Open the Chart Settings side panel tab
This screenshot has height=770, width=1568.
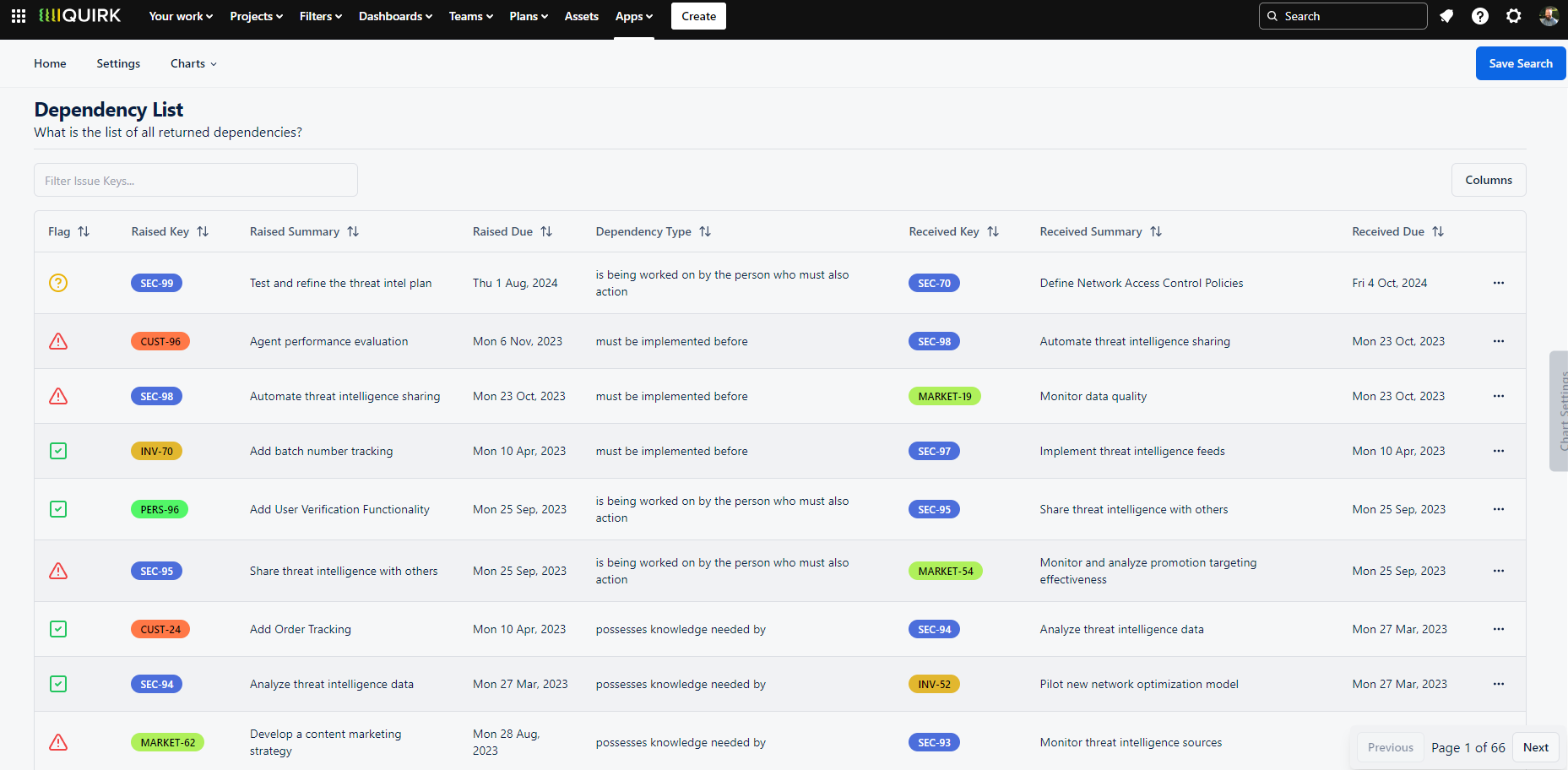pyautogui.click(x=1560, y=410)
